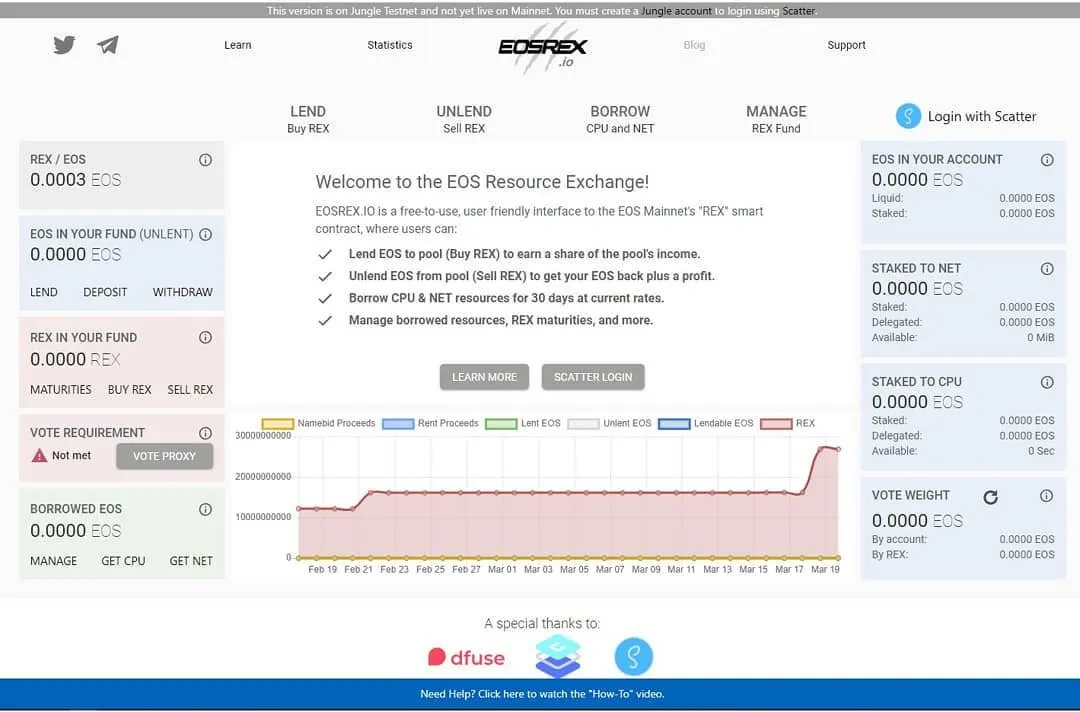Toggle Lent EOS chart legend
The width and height of the screenshot is (1080, 712).
pos(523,423)
